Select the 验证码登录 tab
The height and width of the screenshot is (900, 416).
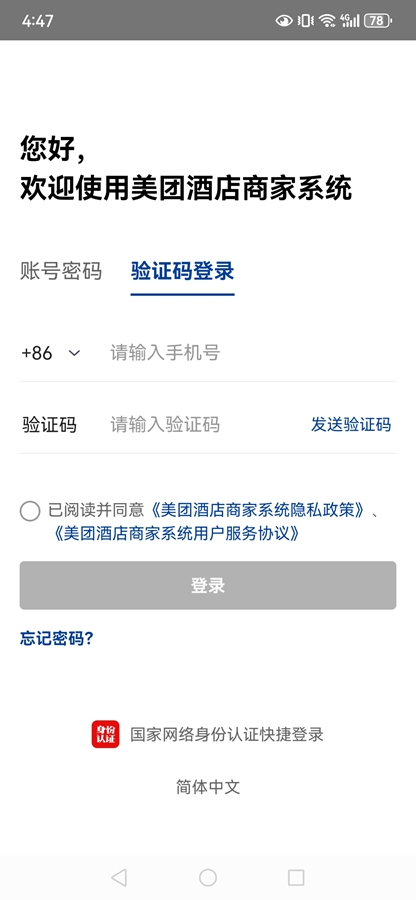click(182, 270)
